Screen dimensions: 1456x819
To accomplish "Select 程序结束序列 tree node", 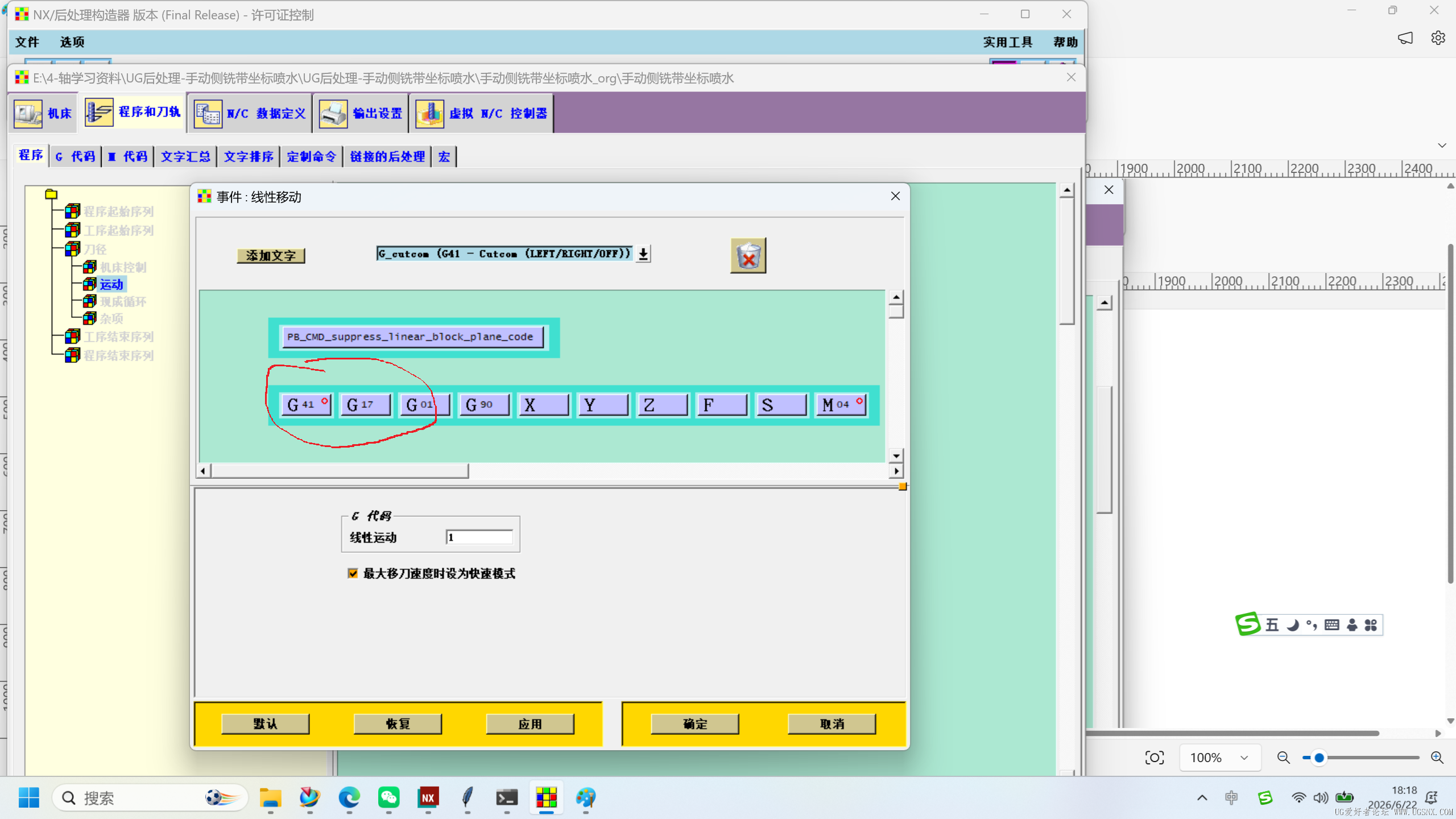I will (x=118, y=355).
